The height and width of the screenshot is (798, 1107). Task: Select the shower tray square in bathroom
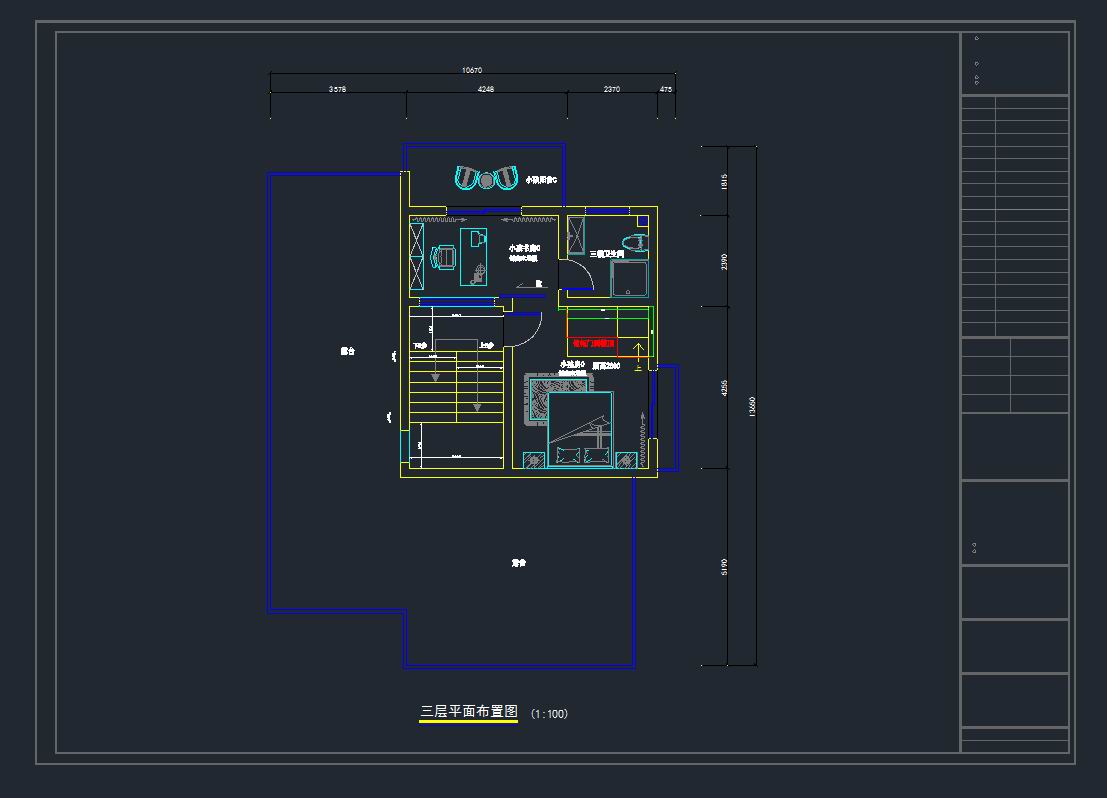coord(629,279)
